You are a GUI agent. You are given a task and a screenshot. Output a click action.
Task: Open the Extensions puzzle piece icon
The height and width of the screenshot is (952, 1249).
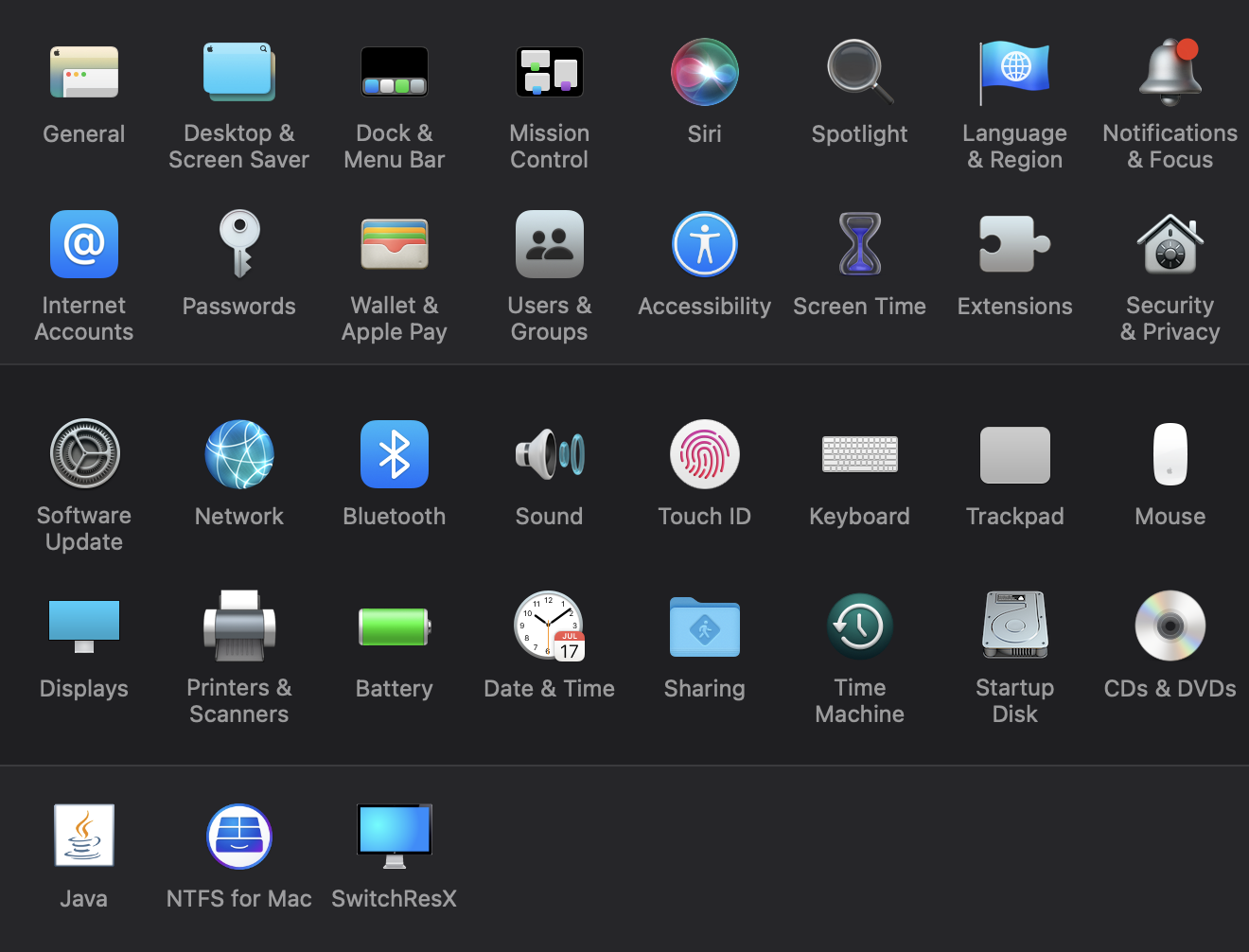tap(1015, 244)
